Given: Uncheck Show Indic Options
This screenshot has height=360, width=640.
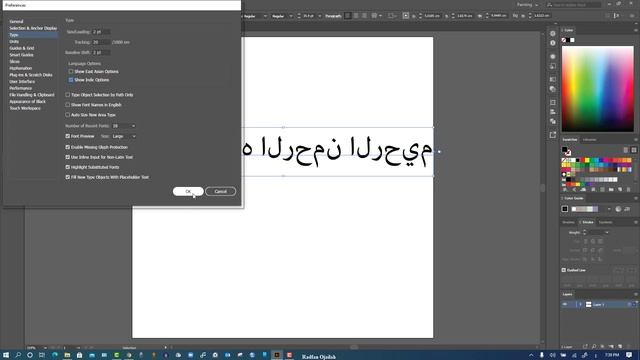Looking at the screenshot, I should point(71,80).
